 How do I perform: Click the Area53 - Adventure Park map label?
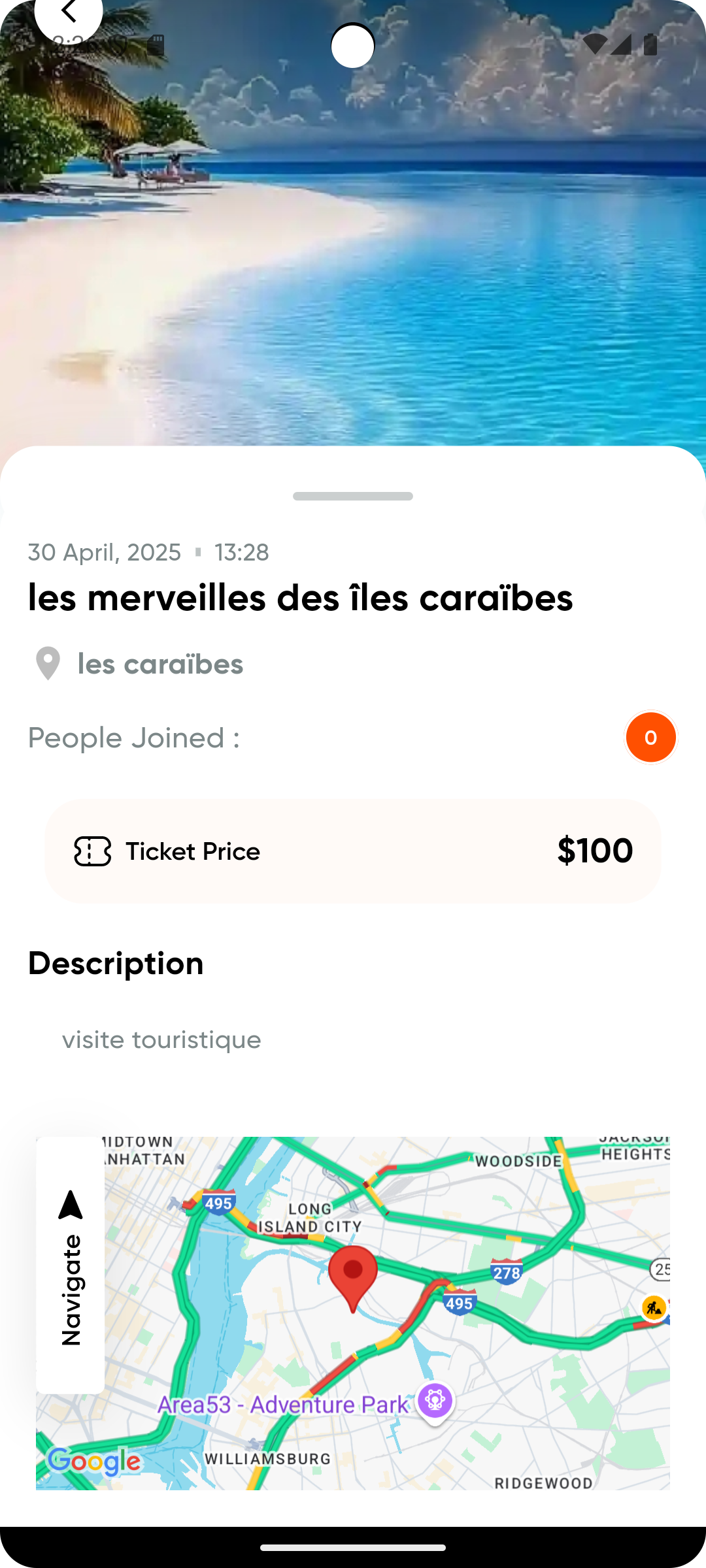point(282,1404)
